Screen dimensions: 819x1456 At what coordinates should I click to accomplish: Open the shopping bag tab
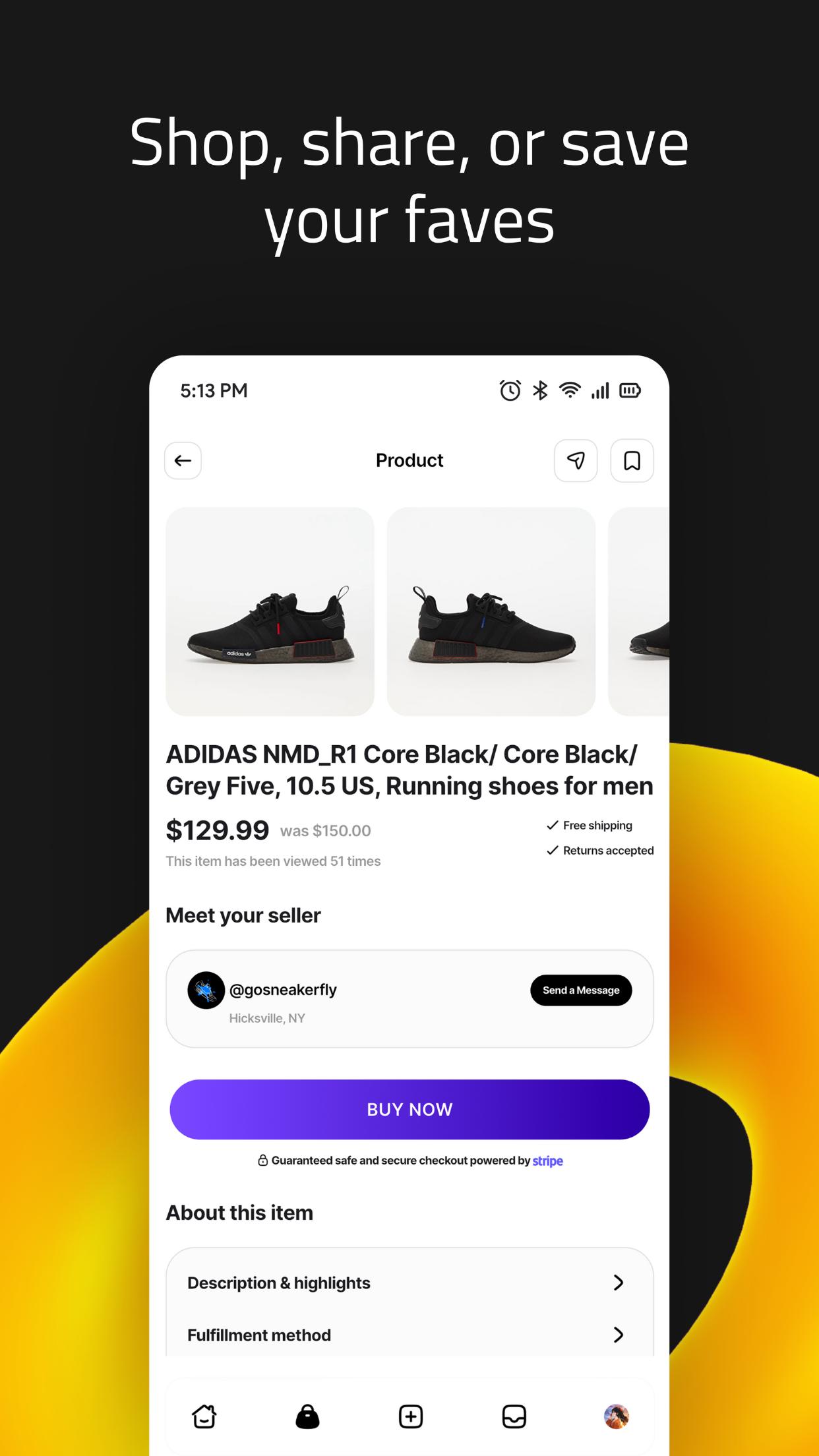point(307,1416)
